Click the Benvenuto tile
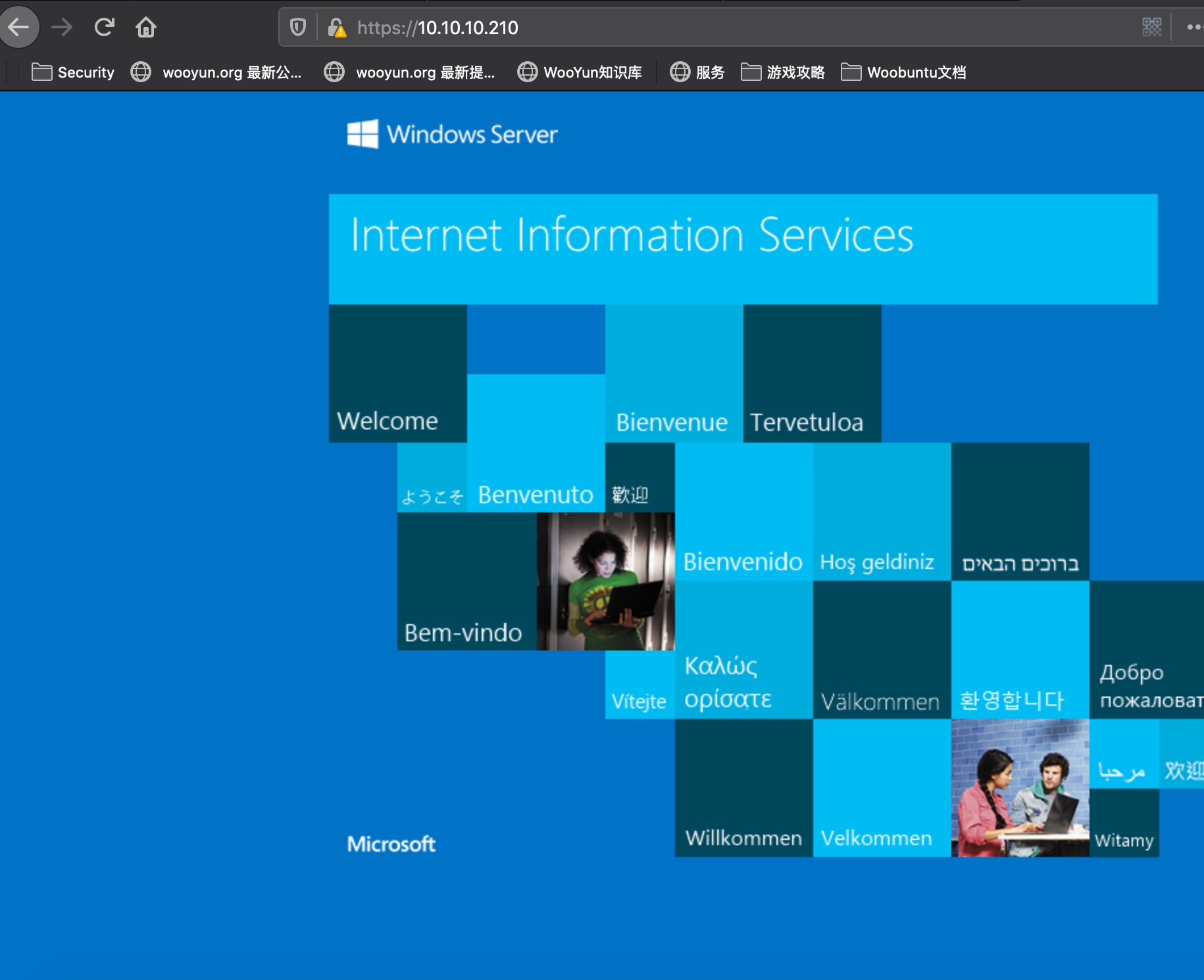The height and width of the screenshot is (980, 1204). pos(536,443)
